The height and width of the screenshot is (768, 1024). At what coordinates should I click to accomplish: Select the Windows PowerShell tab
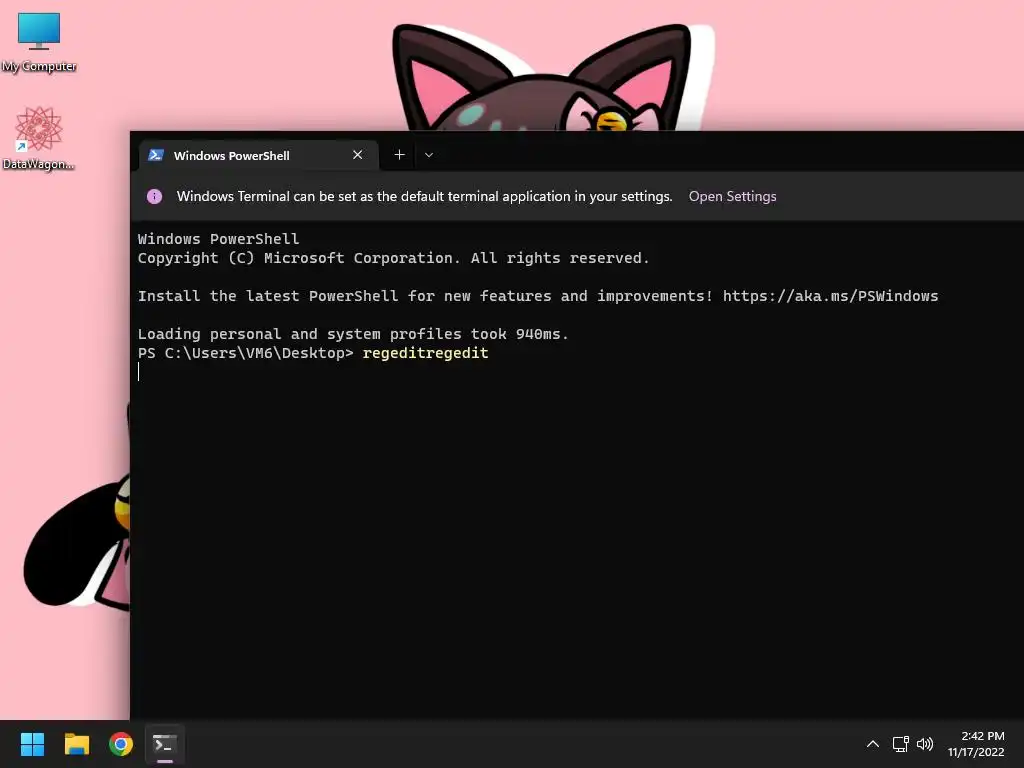(x=259, y=155)
